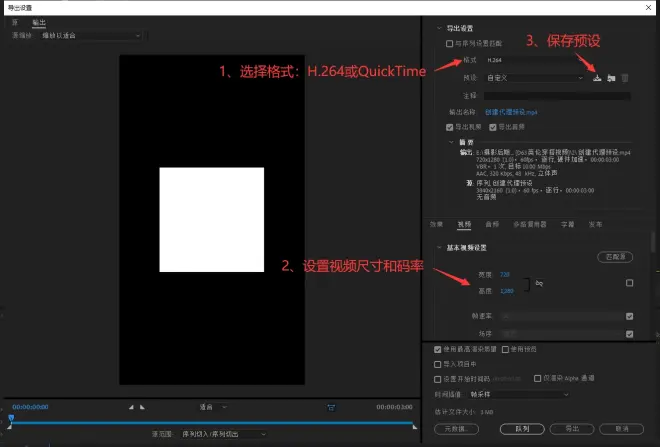The height and width of the screenshot is (447, 660).
Task: Click the height value 1280
Action: (507, 291)
